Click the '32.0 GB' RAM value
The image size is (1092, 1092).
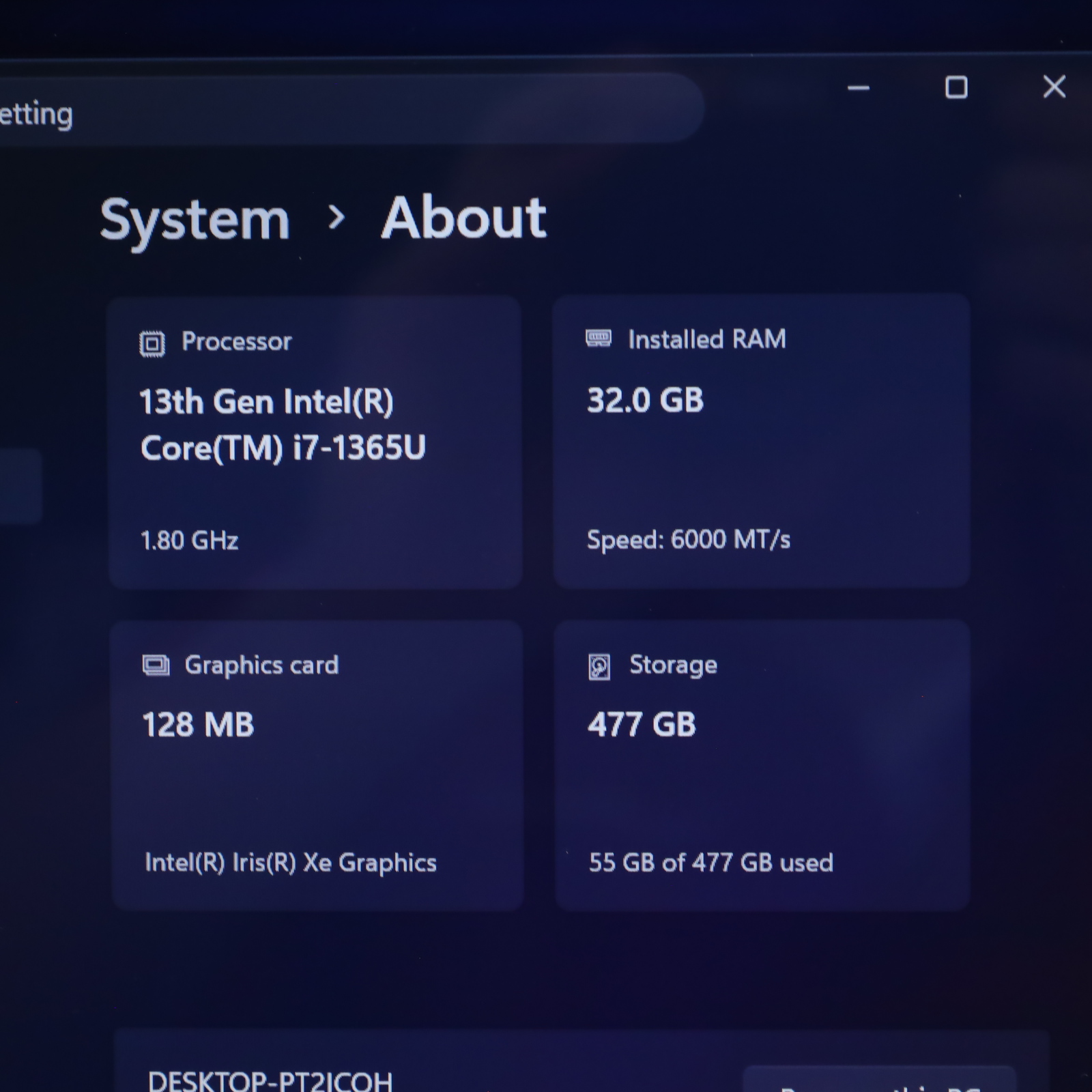tap(646, 400)
